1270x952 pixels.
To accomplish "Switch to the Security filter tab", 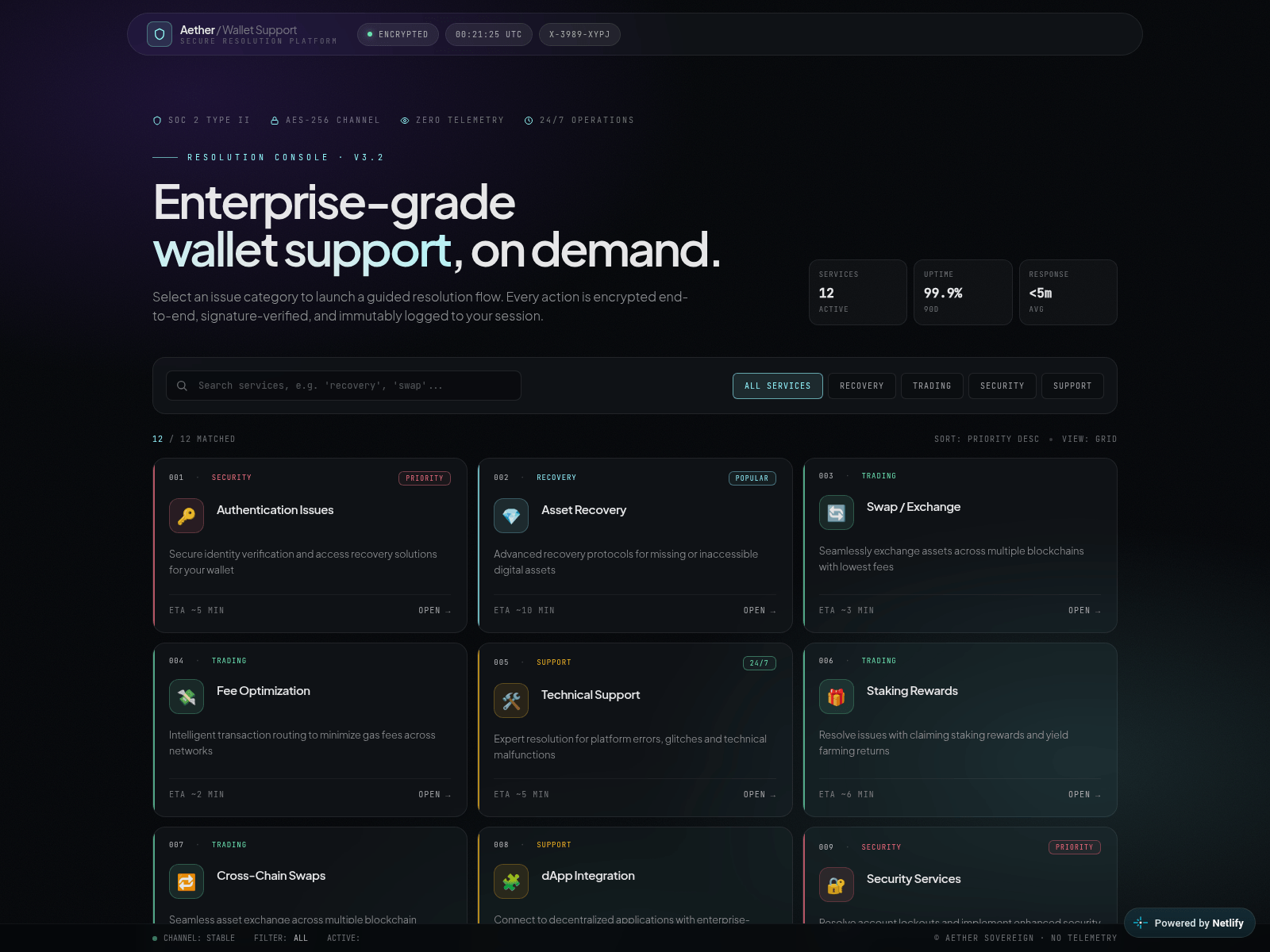I will click(1003, 386).
